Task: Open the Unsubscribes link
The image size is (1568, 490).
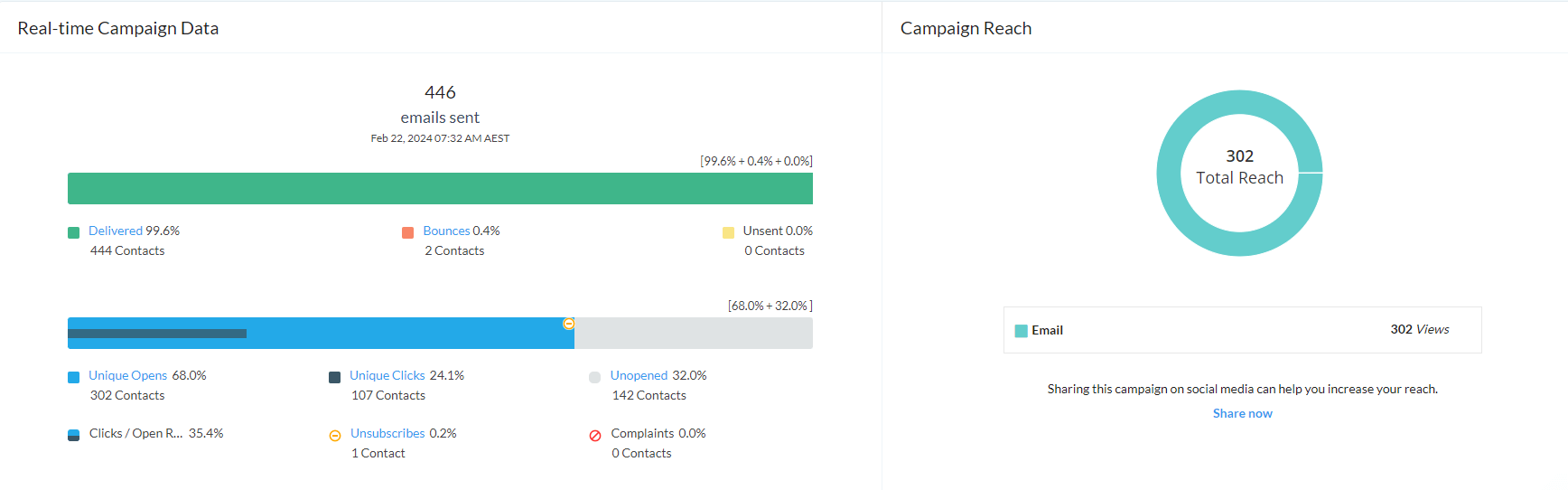Action: (387, 434)
